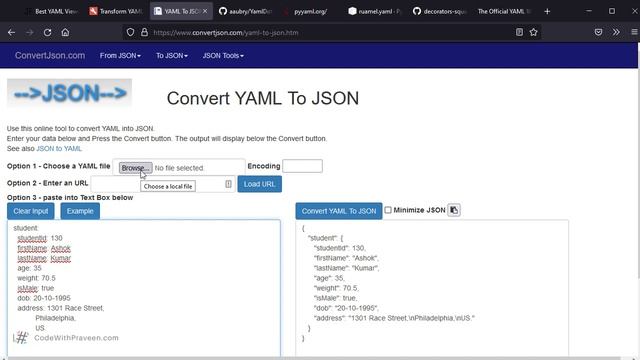Click Convert YAML To JSON button
Viewport: 640px width, 360px height.
click(x=339, y=211)
